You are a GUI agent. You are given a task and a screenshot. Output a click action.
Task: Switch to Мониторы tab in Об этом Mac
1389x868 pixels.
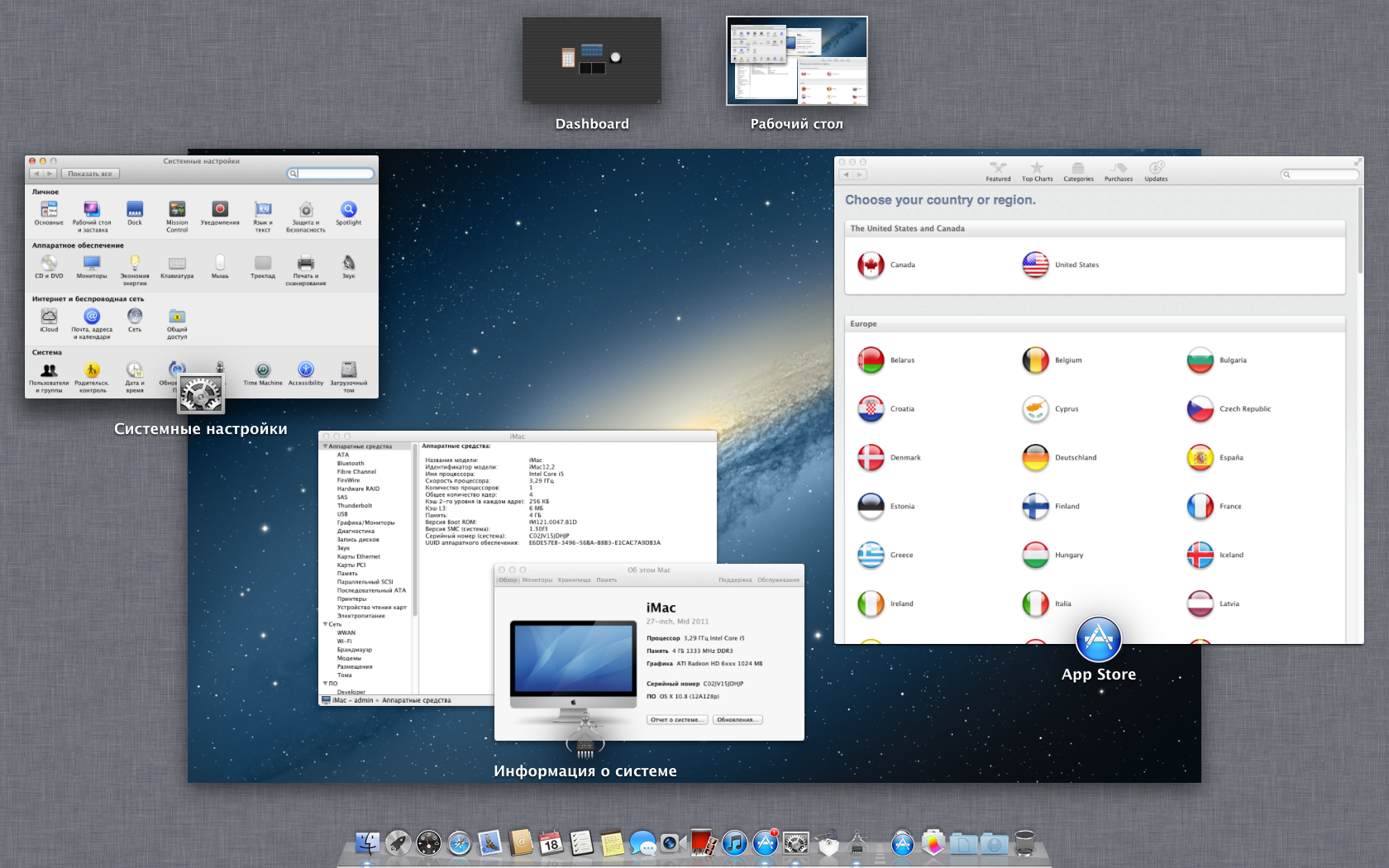point(537,580)
